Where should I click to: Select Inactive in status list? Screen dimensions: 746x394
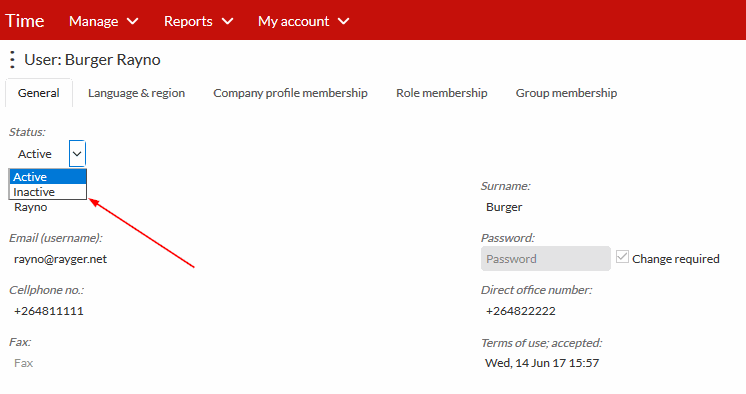point(48,192)
